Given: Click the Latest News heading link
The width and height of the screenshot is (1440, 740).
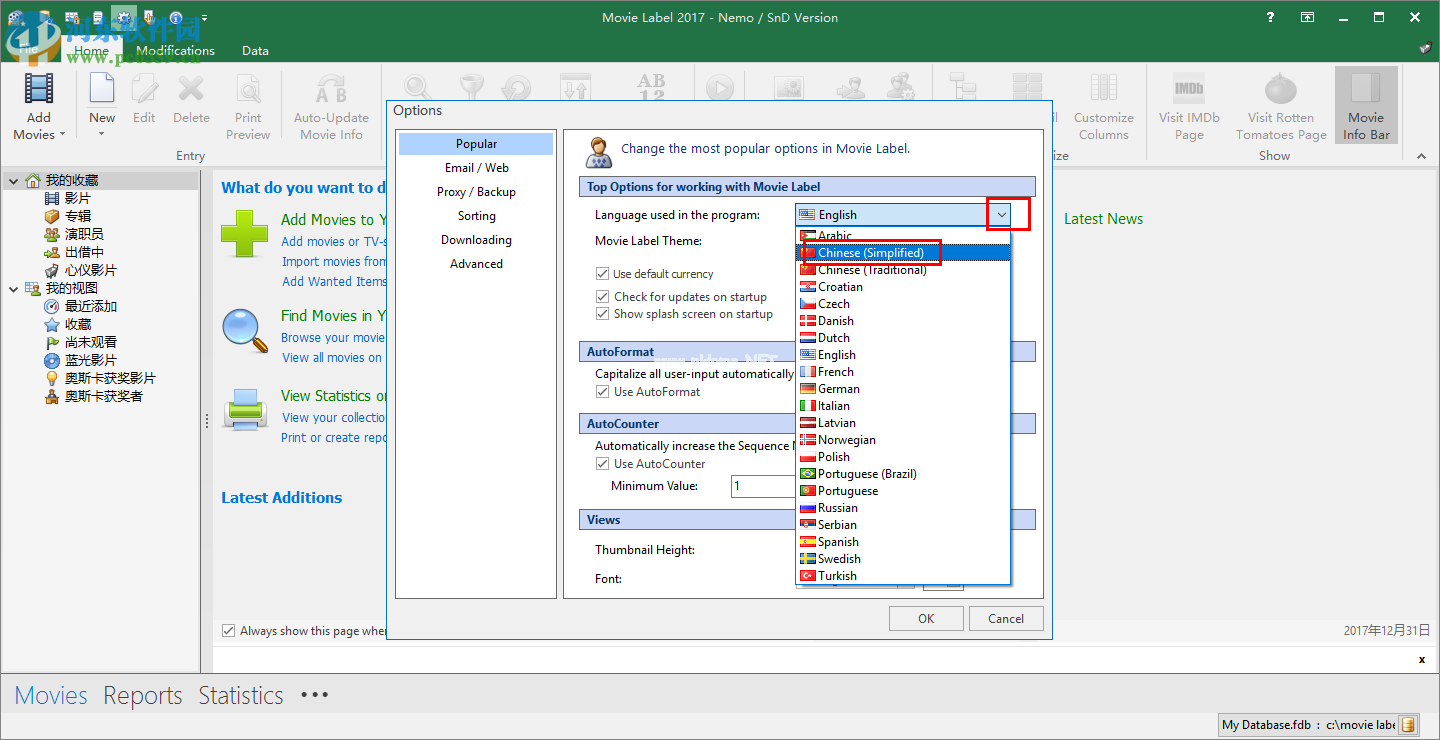Looking at the screenshot, I should point(1103,219).
